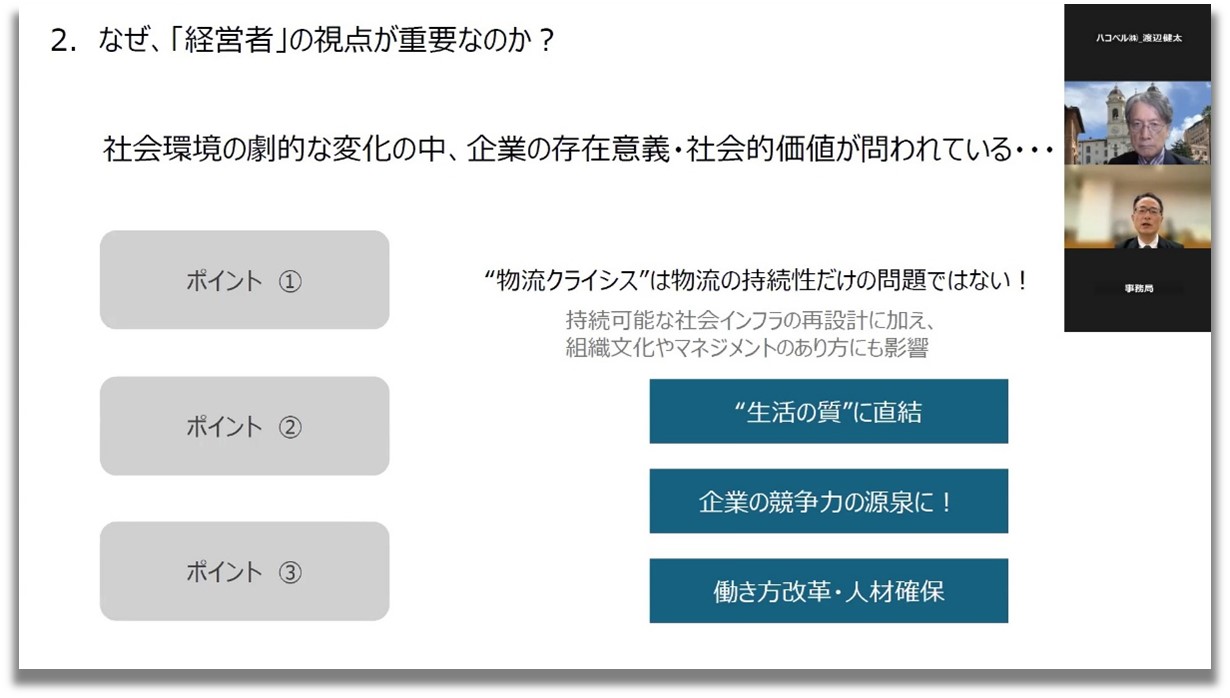Image resolution: width=1230 pixels, height=698 pixels.
Task: Select the ポイント ② gray button
Action: [244, 427]
